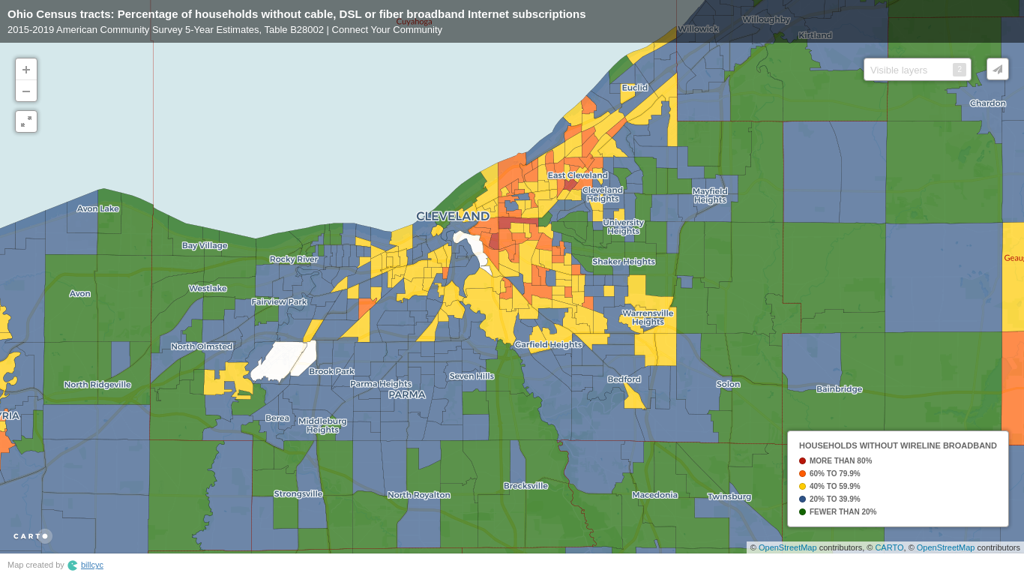Viewport: 1024px width, 576px height.
Task: Toggle fullscreen map view
Action: tap(26, 121)
